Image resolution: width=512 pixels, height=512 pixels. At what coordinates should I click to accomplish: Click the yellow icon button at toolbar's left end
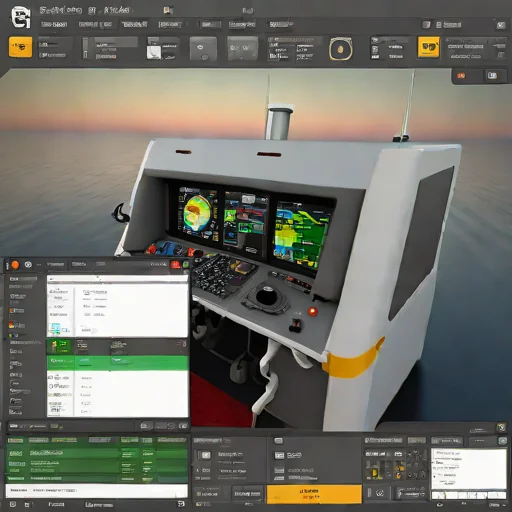(20, 47)
